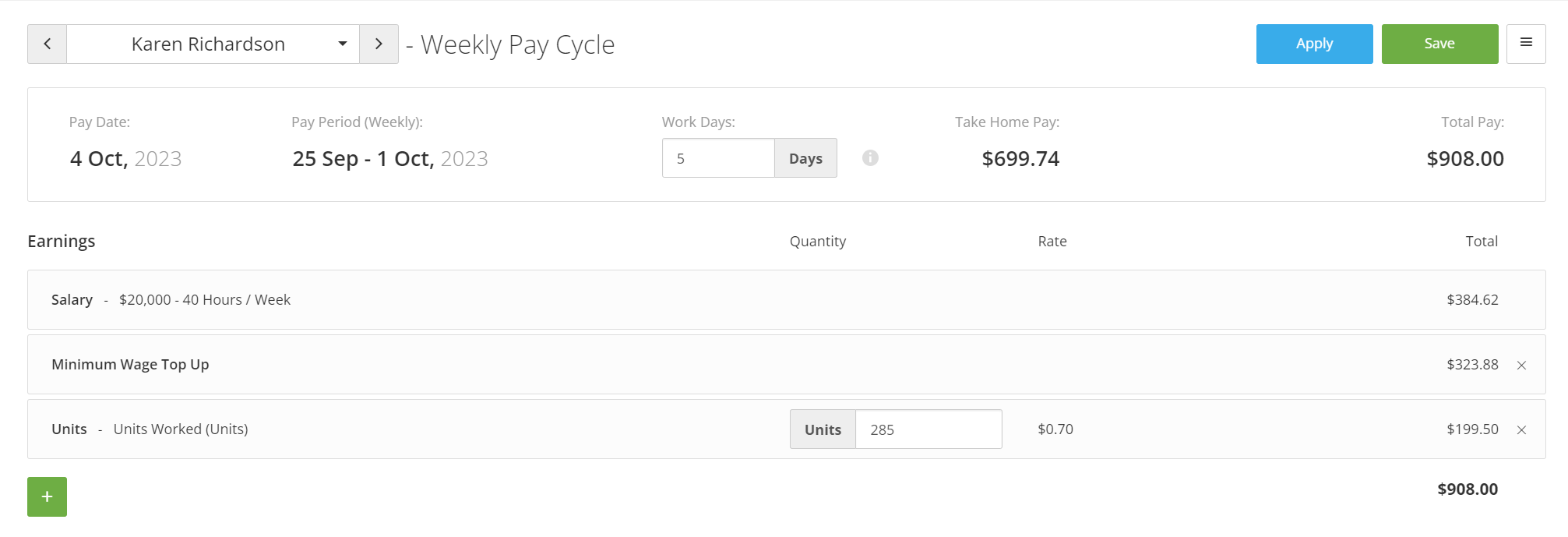This screenshot has height=537, width=1568.
Task: Focus the Units quantity field showing 285
Action: (x=928, y=429)
